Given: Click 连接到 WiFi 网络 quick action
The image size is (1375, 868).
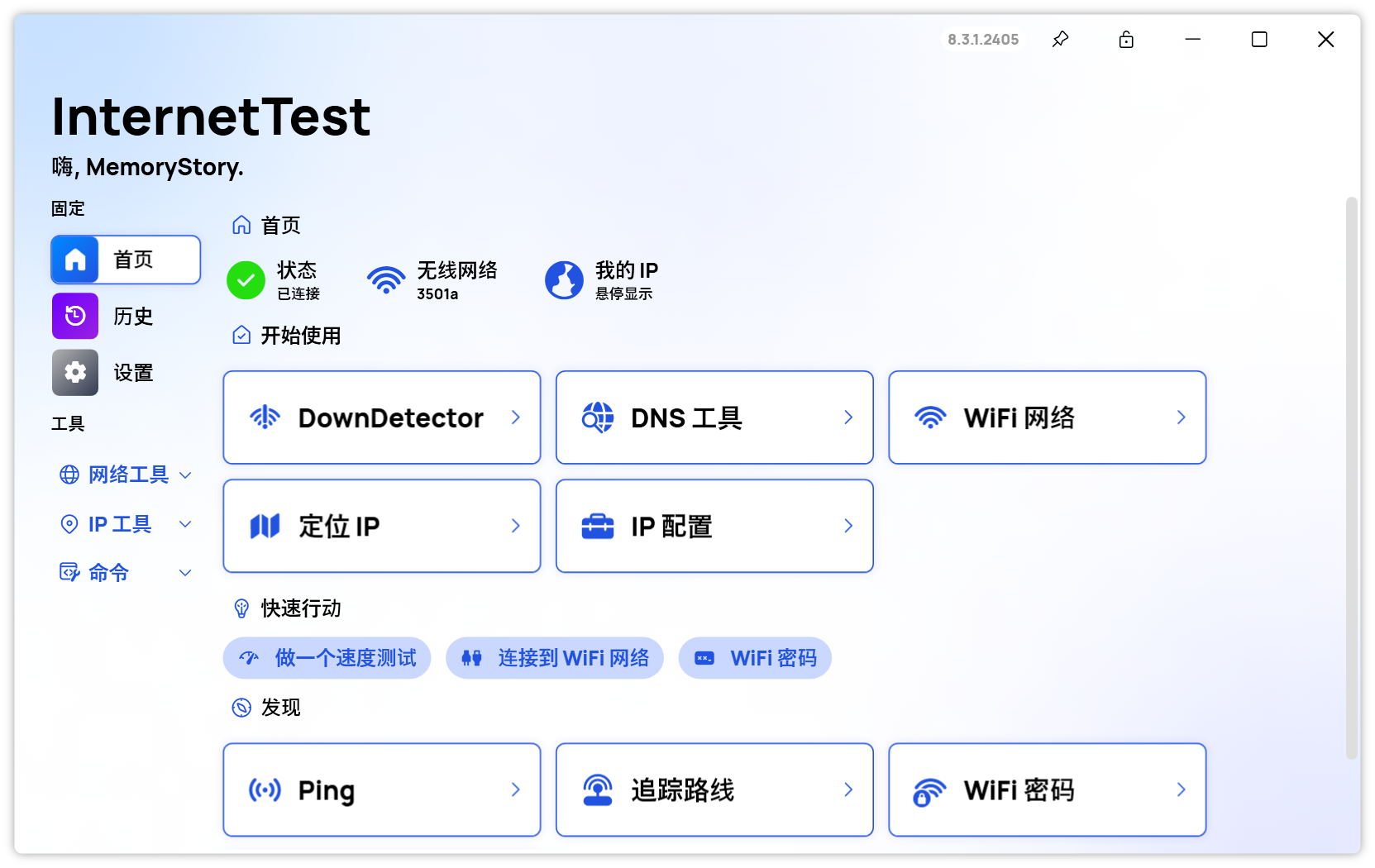Looking at the screenshot, I should click(555, 658).
